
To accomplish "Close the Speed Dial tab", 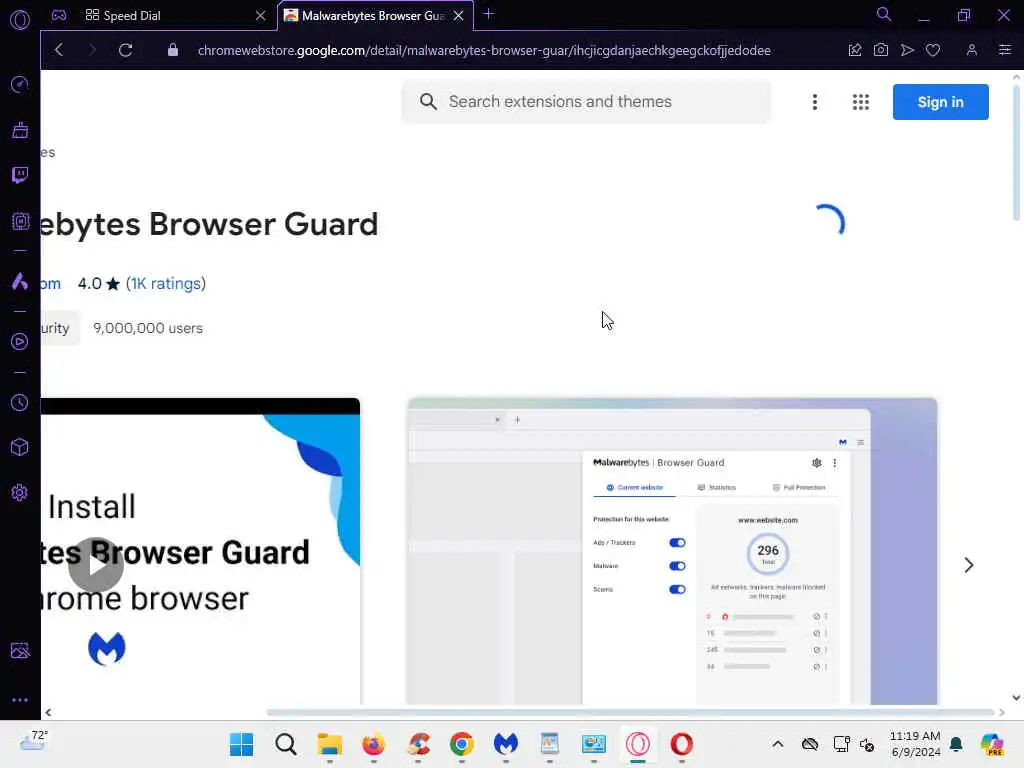I will (261, 15).
